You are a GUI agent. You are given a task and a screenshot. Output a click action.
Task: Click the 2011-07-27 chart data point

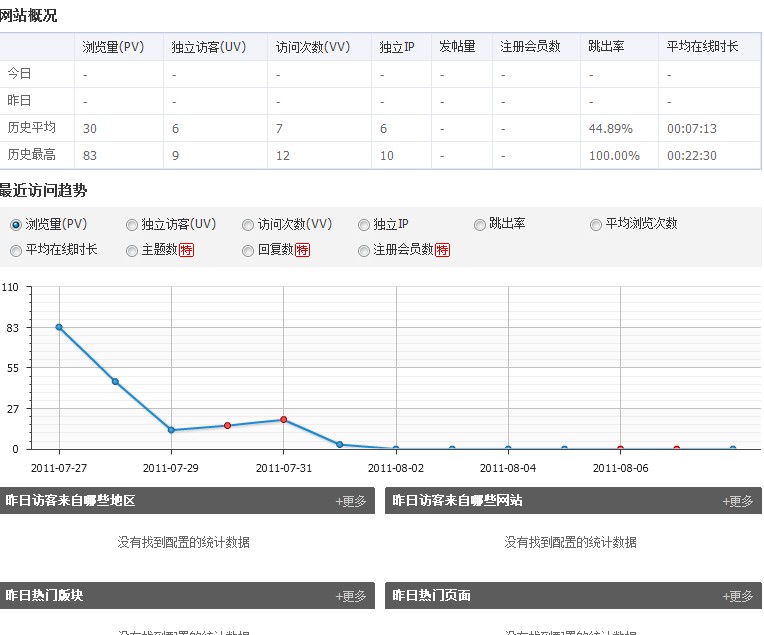pyautogui.click(x=59, y=327)
